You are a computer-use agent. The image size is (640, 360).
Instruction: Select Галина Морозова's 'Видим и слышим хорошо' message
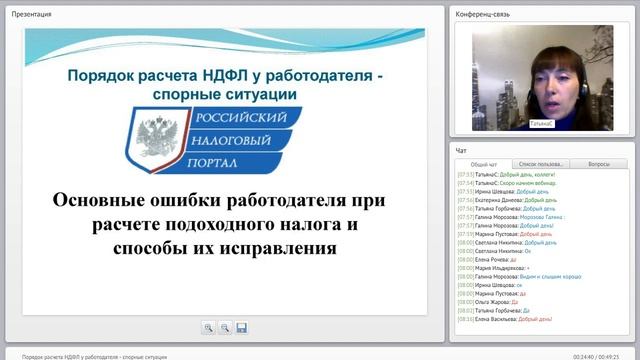519,277
